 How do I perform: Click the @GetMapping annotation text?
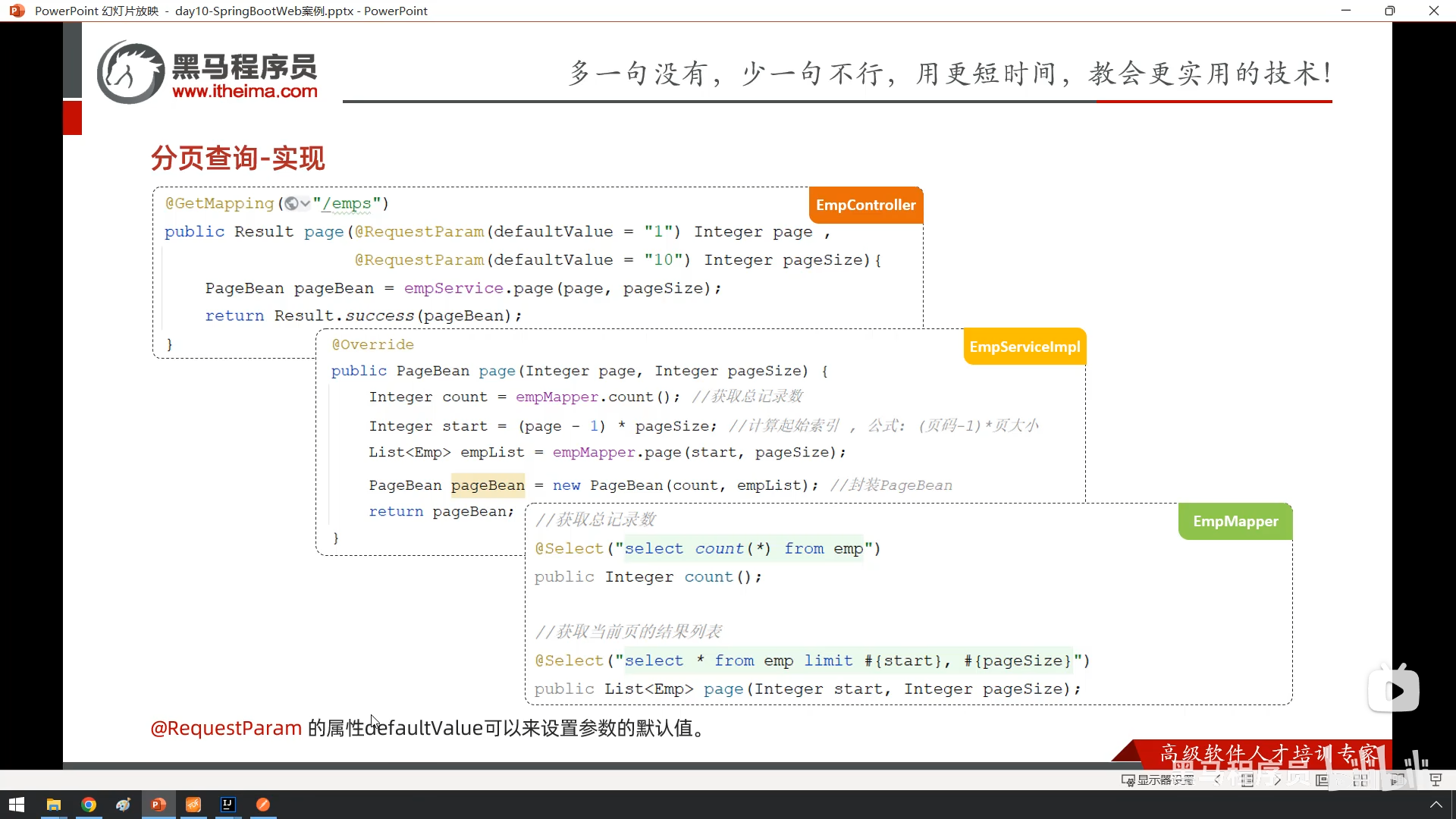coord(219,203)
